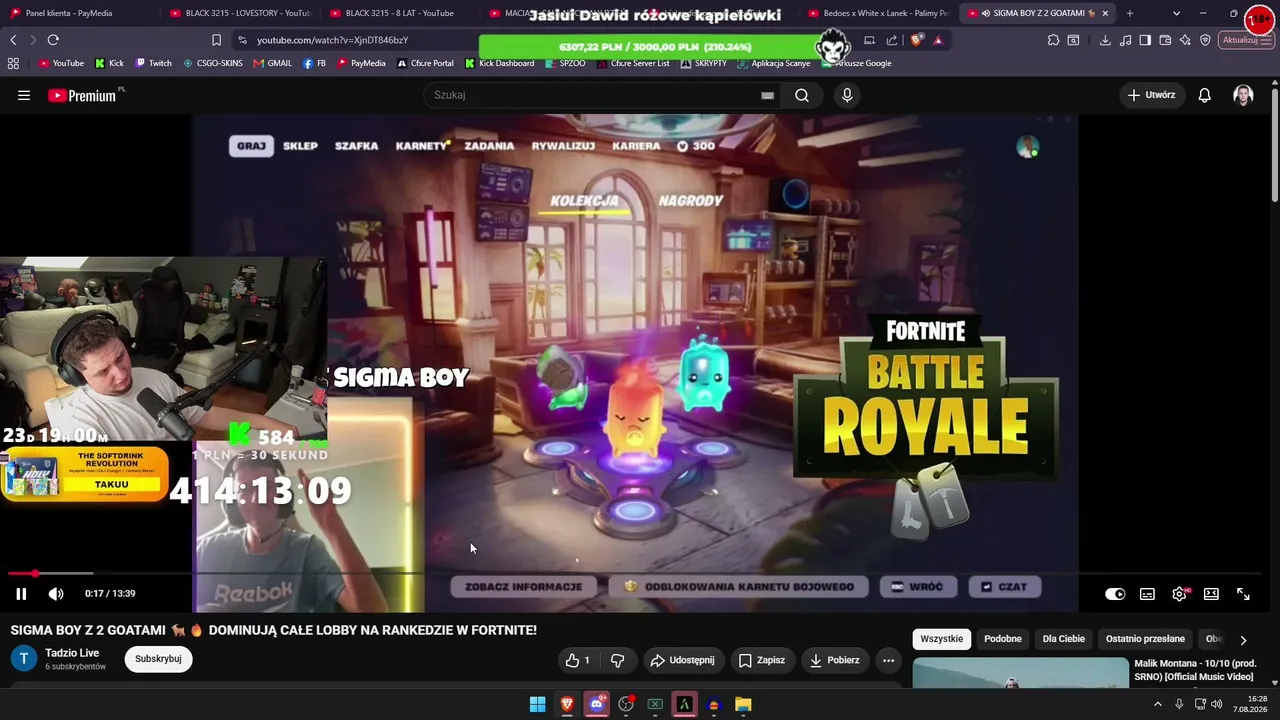1280x720 pixels.
Task: Open the browser extensions puzzle icon
Action: click(1054, 40)
